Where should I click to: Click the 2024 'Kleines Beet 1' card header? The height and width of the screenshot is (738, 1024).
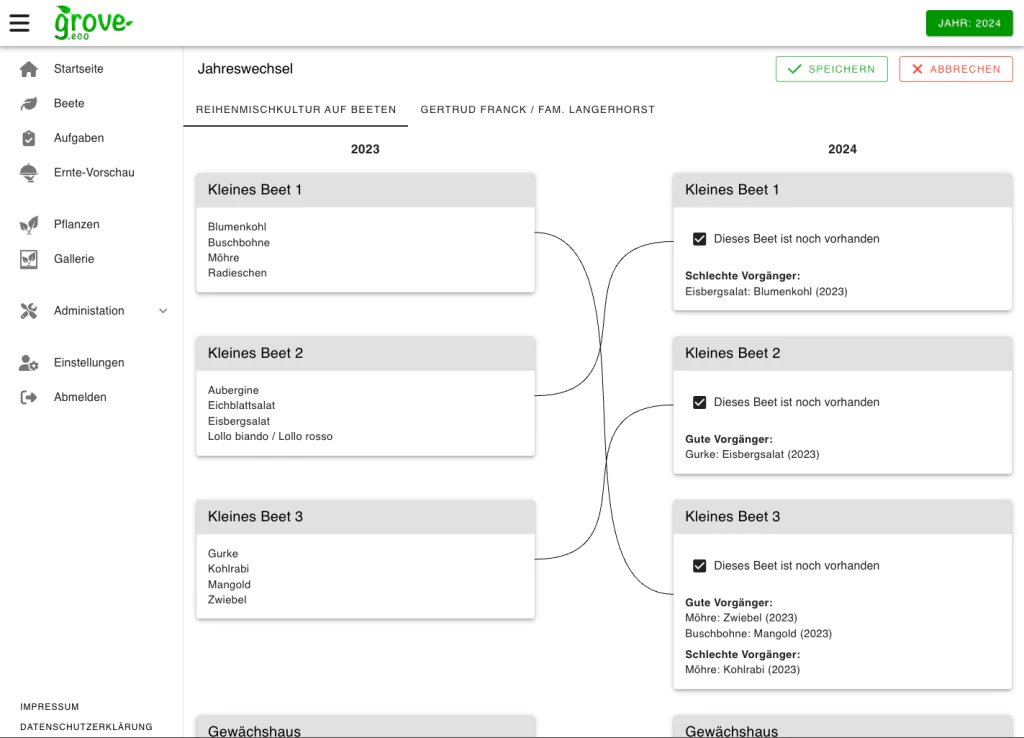coord(842,190)
